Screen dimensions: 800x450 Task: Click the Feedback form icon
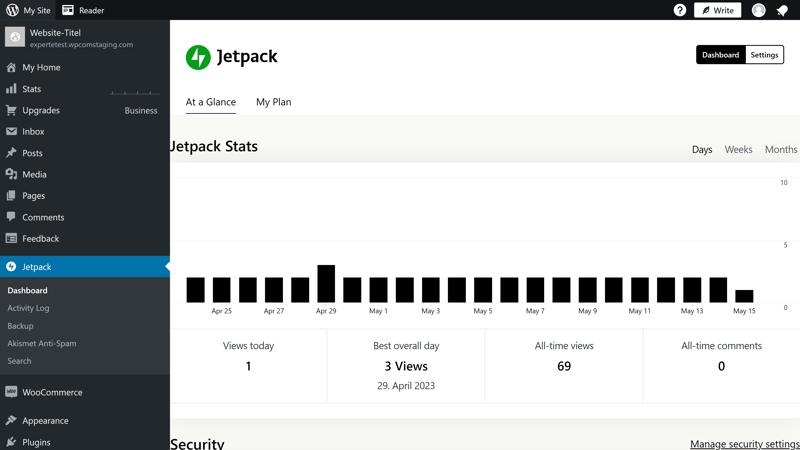click(x=11, y=238)
